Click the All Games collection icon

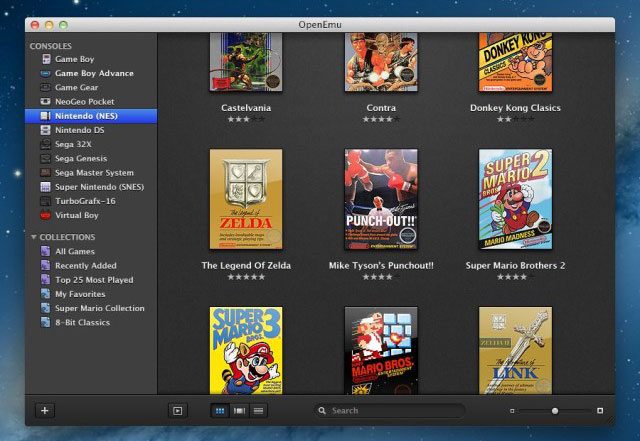(x=46, y=251)
